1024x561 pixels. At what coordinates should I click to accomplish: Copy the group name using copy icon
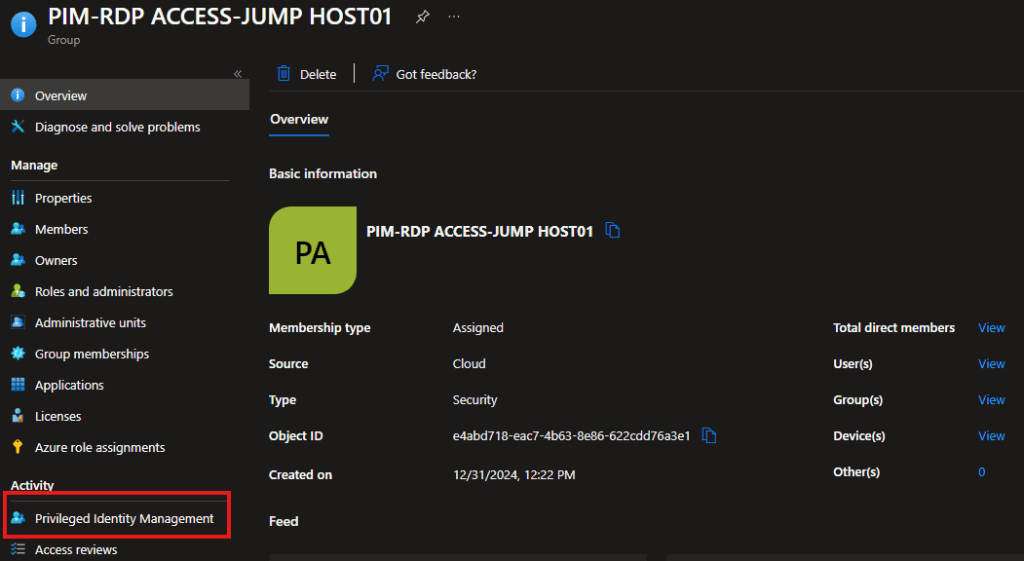coord(613,231)
